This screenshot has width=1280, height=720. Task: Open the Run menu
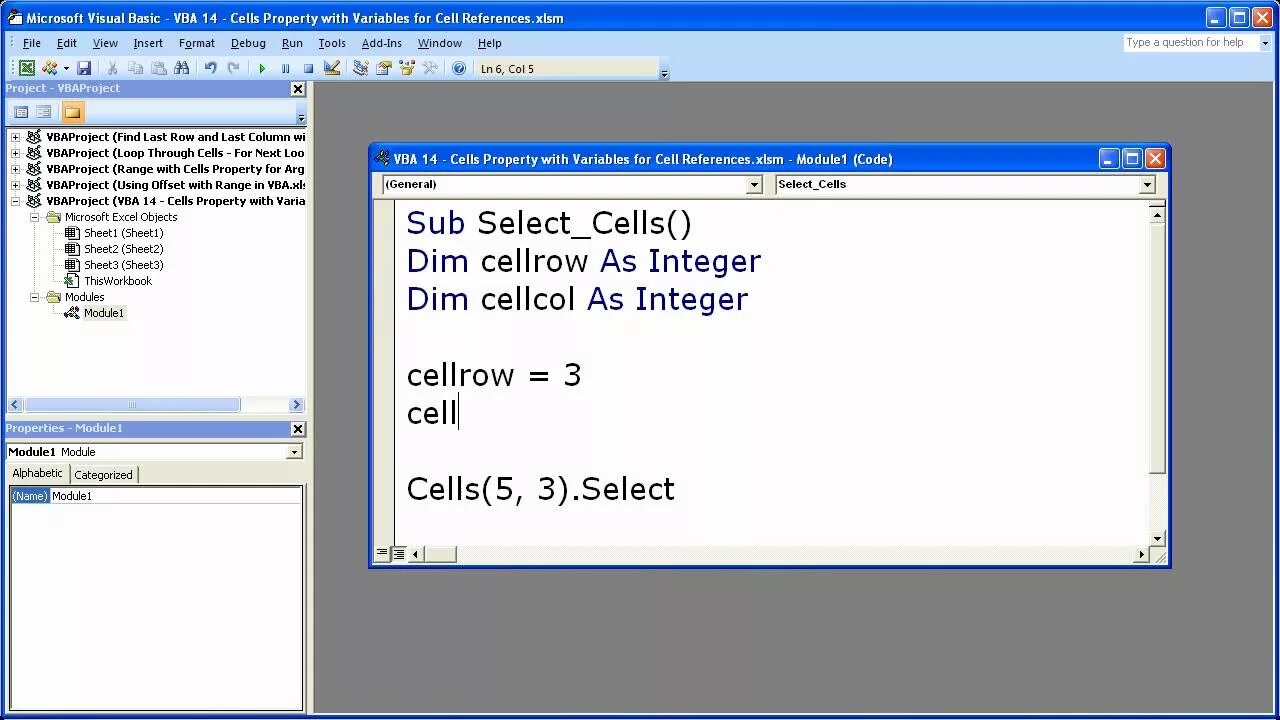click(292, 43)
